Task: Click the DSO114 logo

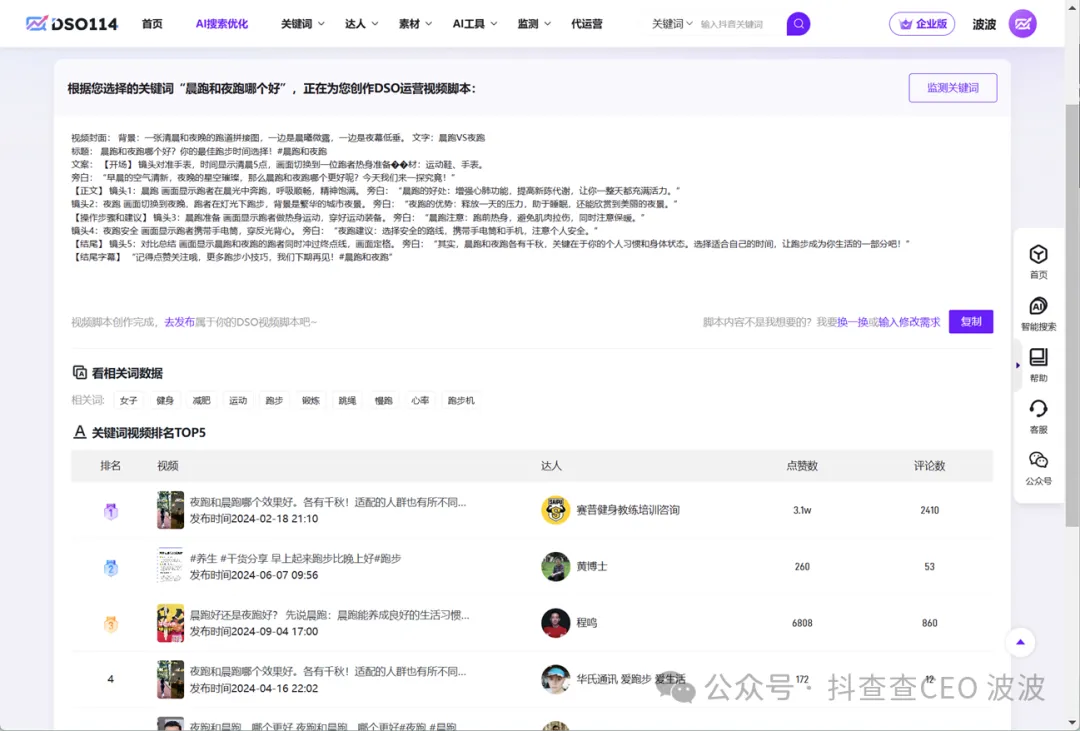Action: tap(72, 24)
